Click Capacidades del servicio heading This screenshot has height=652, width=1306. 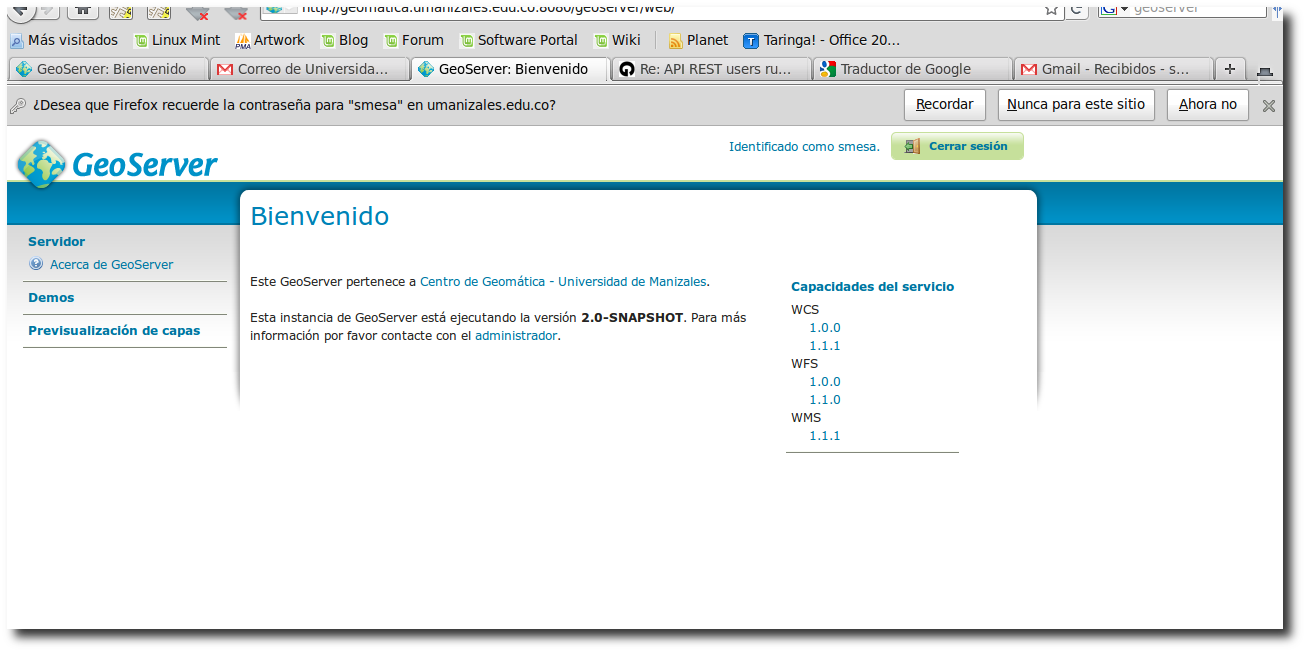point(872,287)
